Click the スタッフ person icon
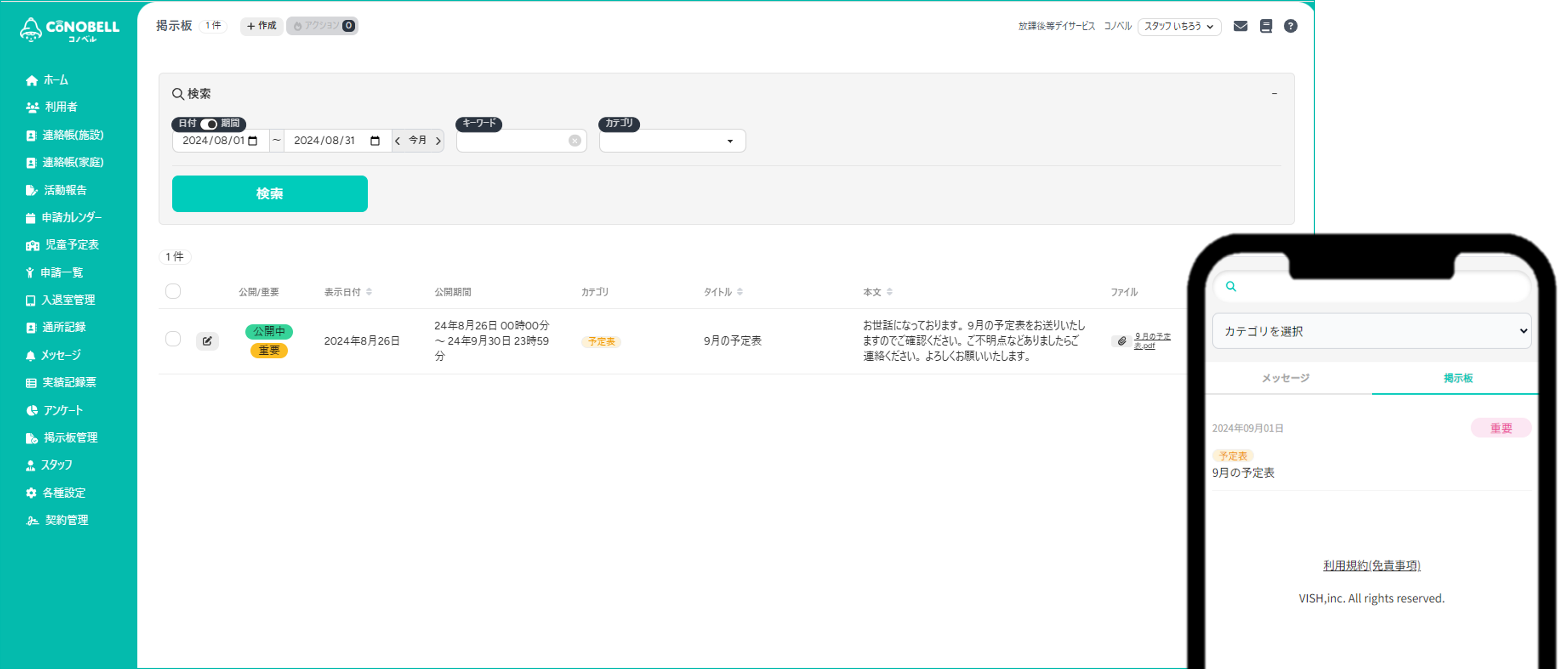This screenshot has height=669, width=1568. [30, 466]
